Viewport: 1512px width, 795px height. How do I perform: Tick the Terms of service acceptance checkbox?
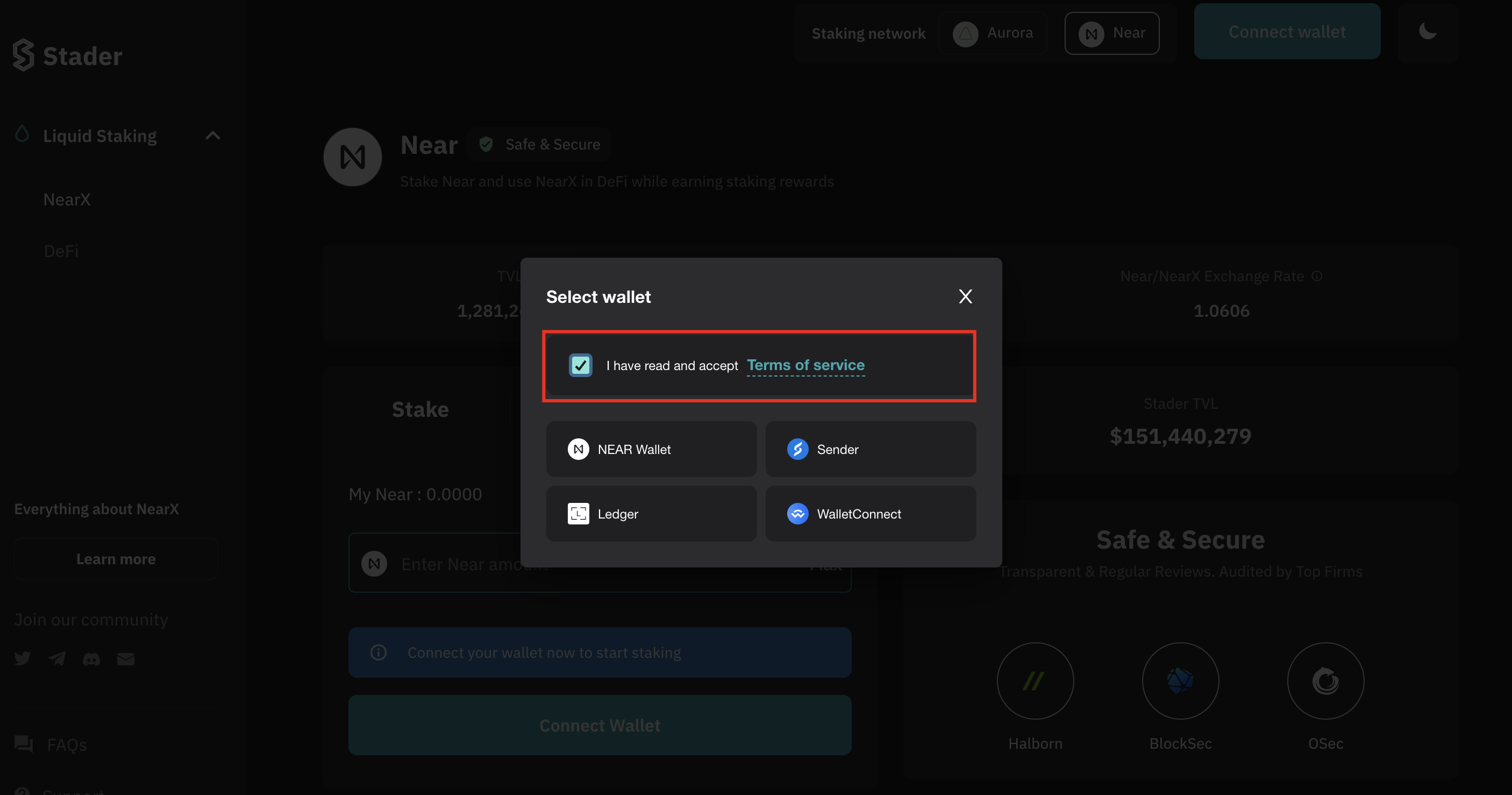click(x=580, y=365)
